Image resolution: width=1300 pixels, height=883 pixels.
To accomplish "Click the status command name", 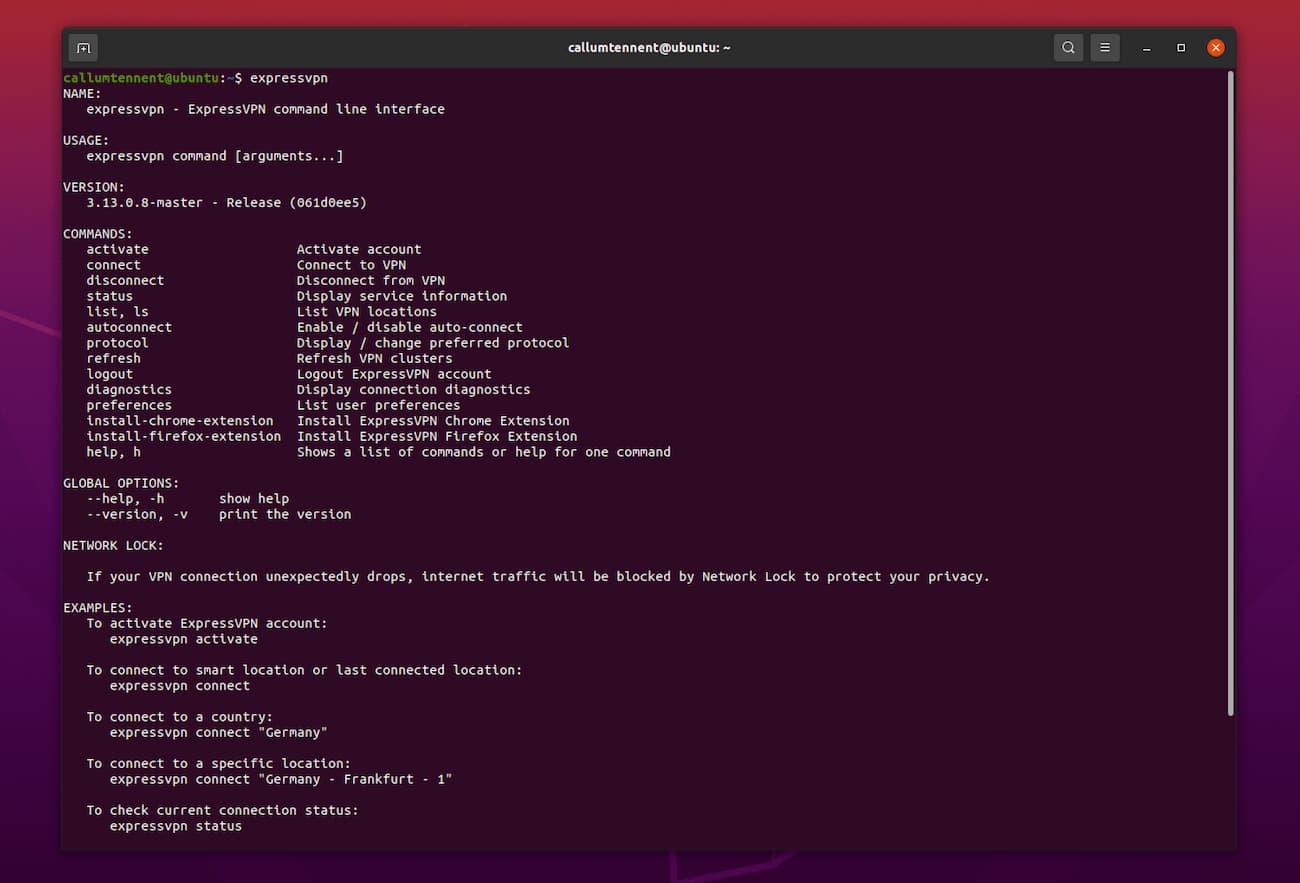I will point(109,296).
